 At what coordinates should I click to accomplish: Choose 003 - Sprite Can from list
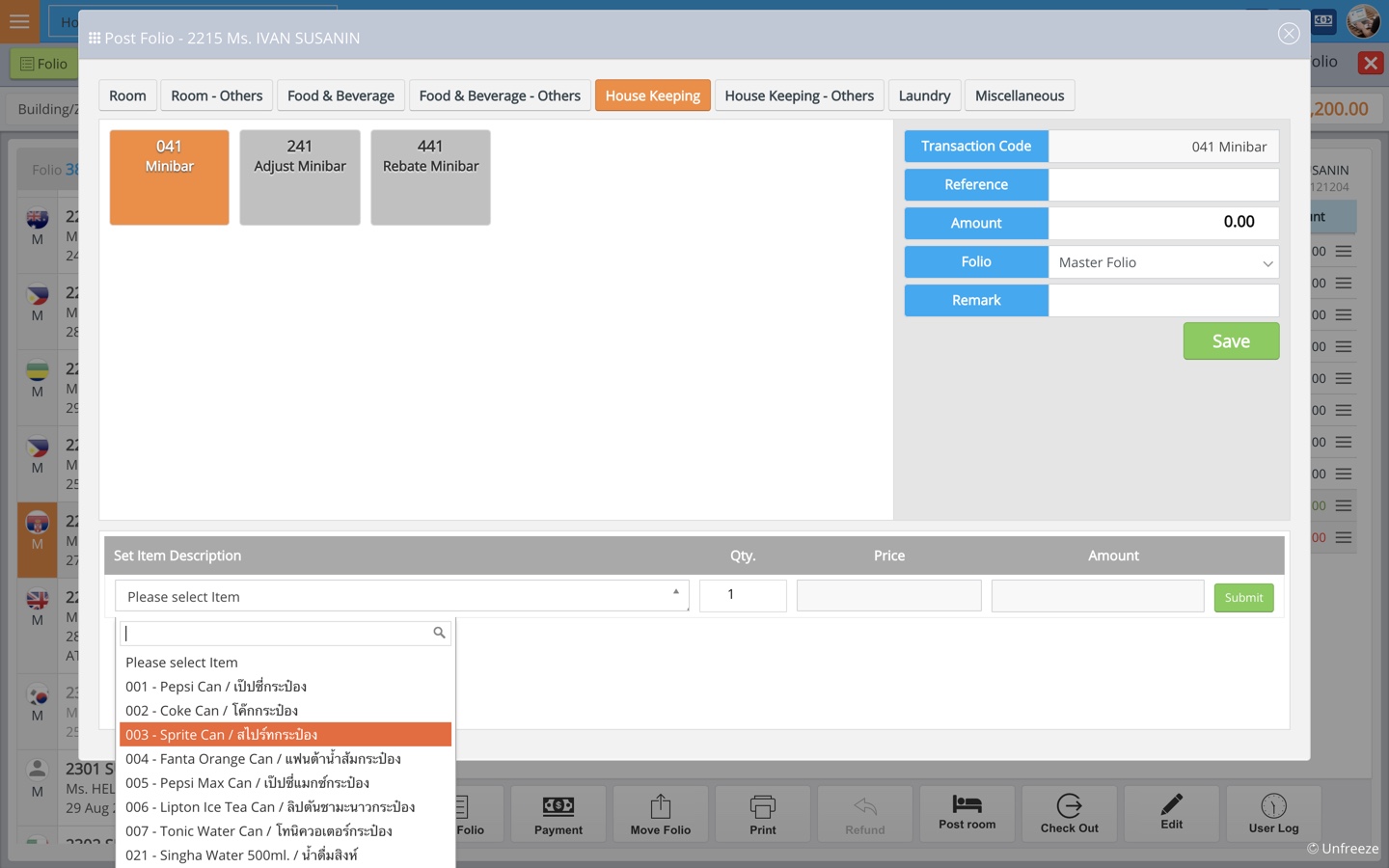(x=285, y=735)
